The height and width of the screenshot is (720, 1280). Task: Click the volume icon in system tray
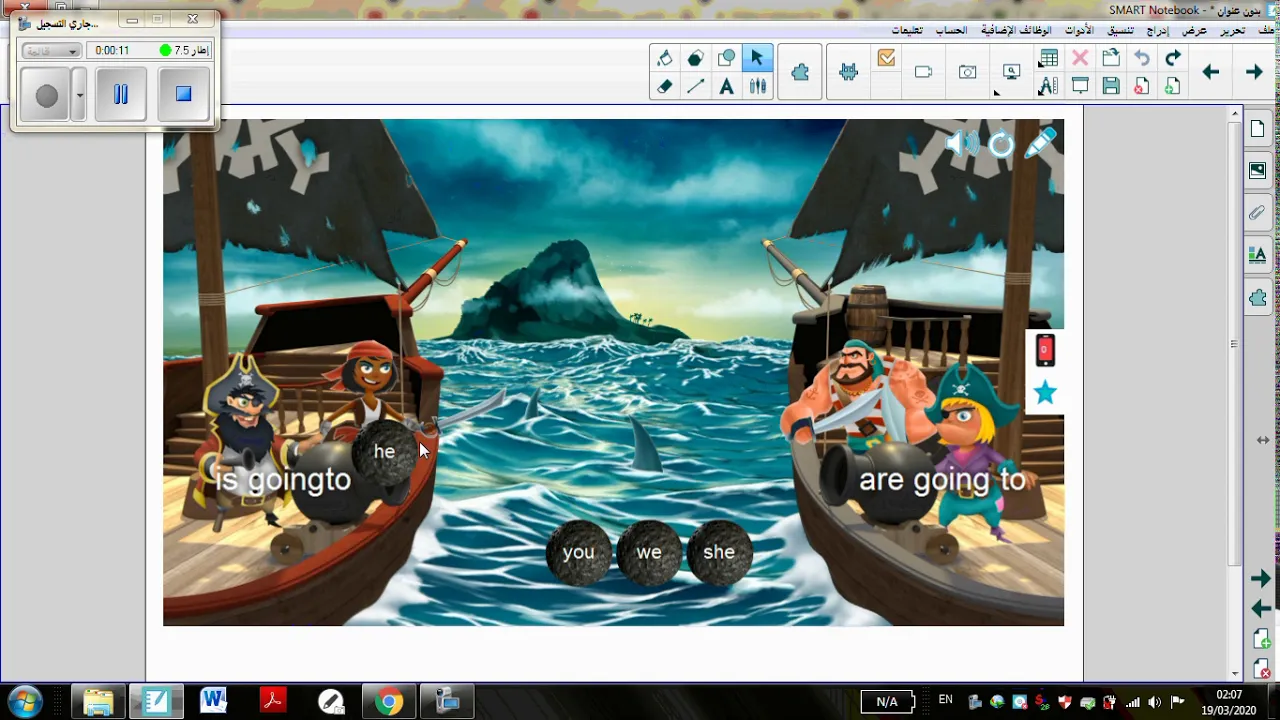click(x=1155, y=702)
